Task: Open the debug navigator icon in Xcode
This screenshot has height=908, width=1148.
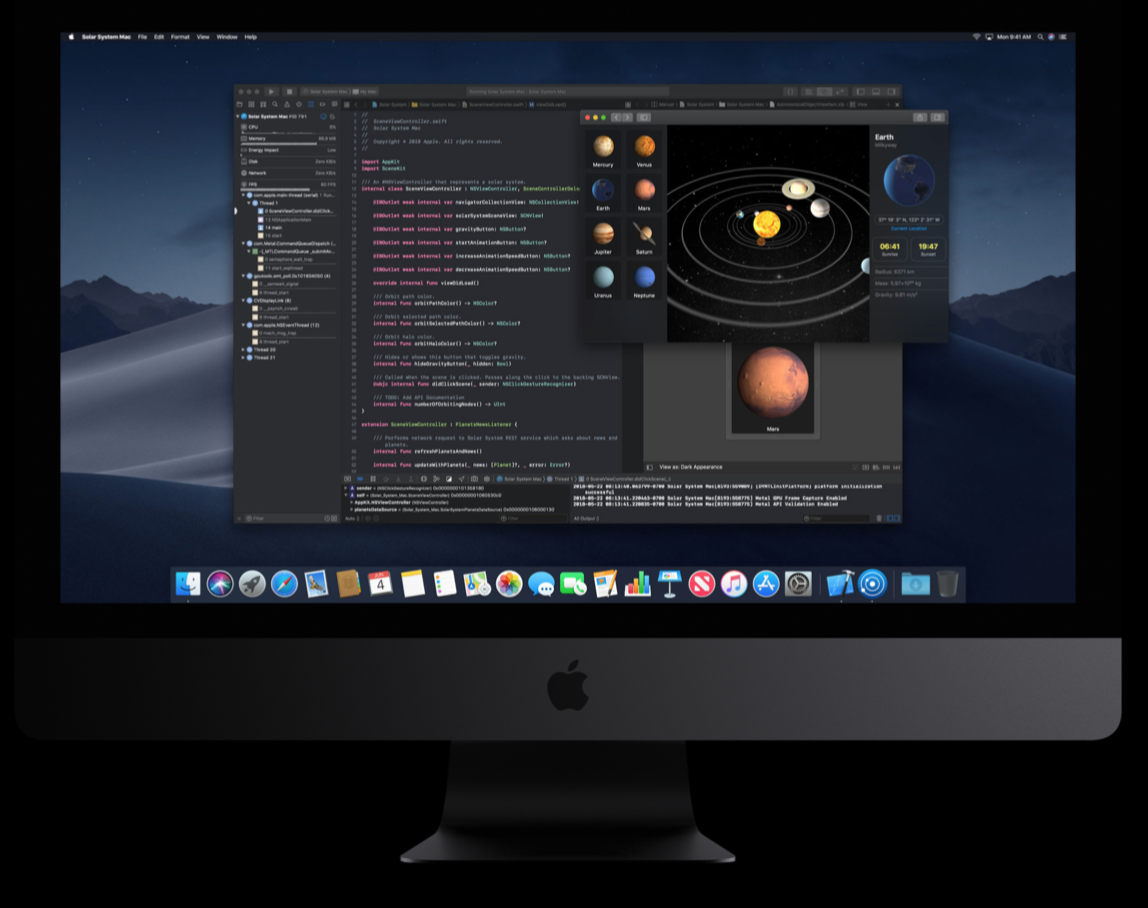Action: coord(310,105)
